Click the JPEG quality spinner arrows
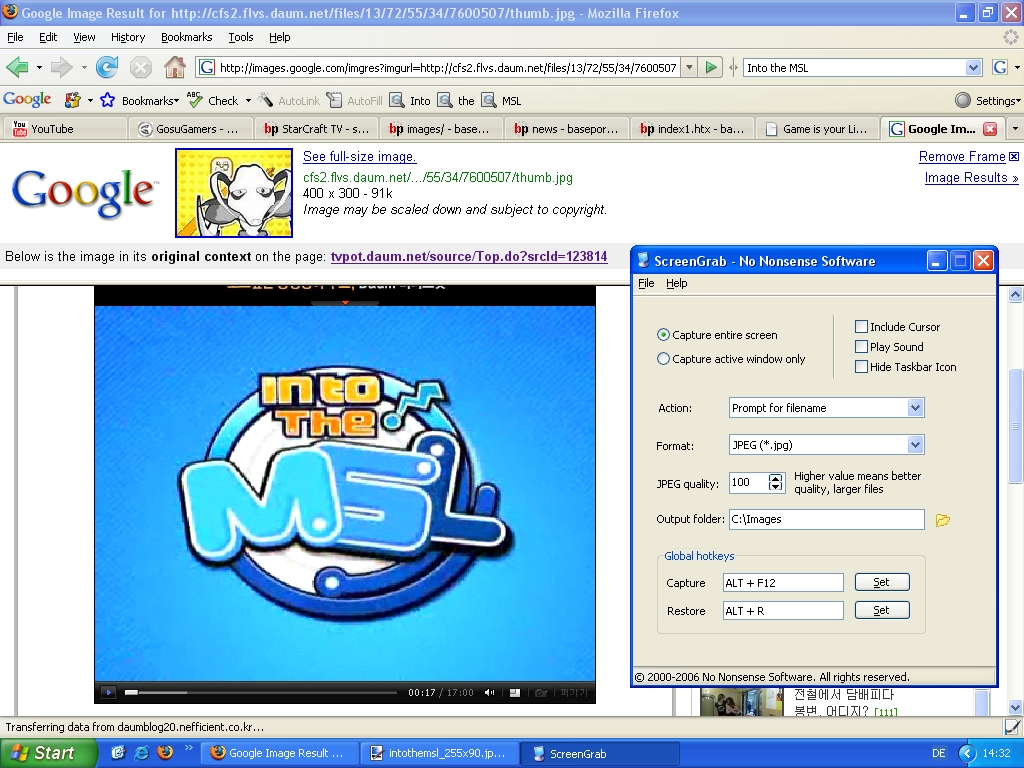The image size is (1024, 768). pyautogui.click(x=775, y=482)
